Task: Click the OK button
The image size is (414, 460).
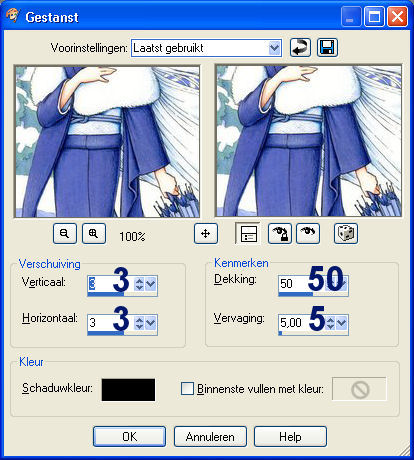Action: point(129,436)
